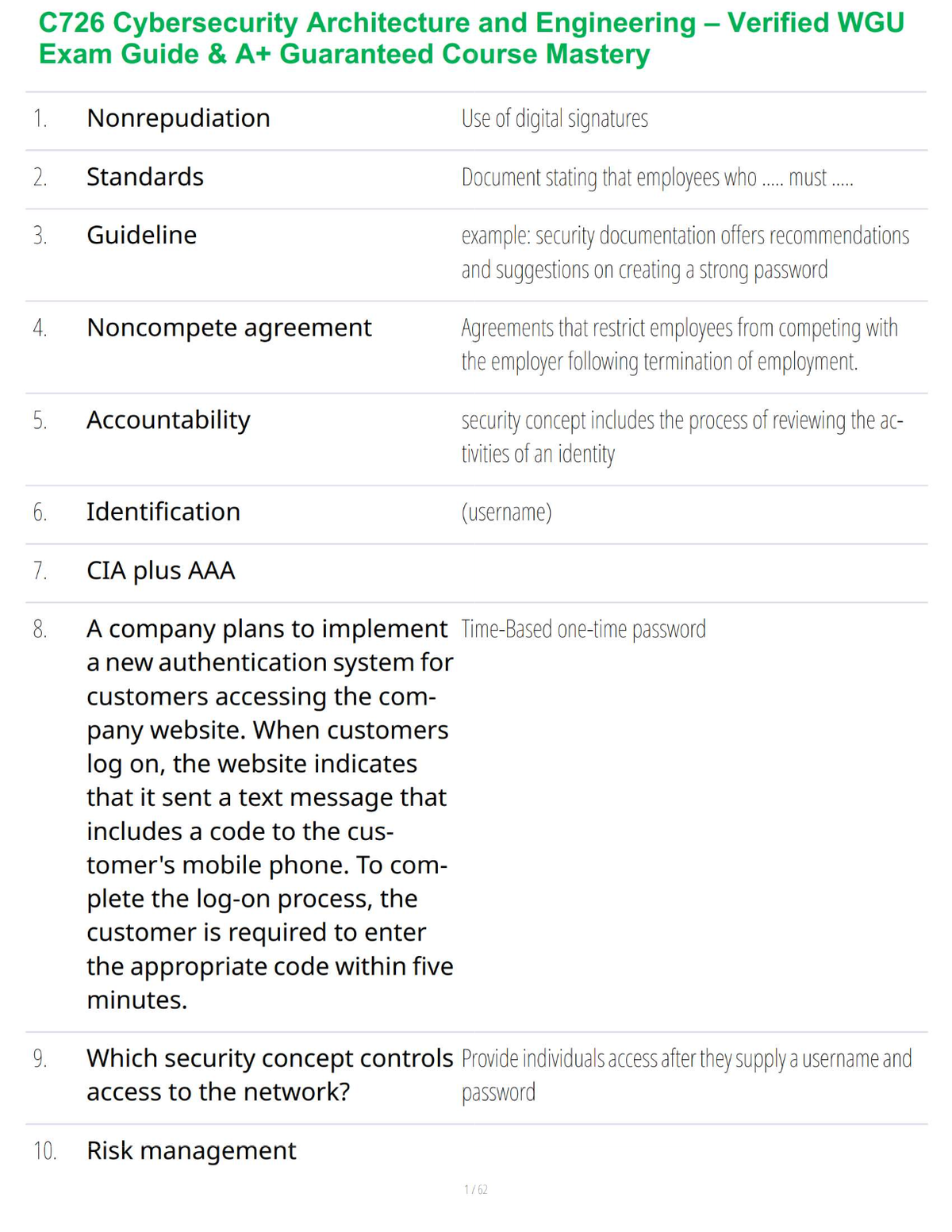952x1232 pixels.
Task: Click the answer about supplying username and password
Action: coord(687,1075)
